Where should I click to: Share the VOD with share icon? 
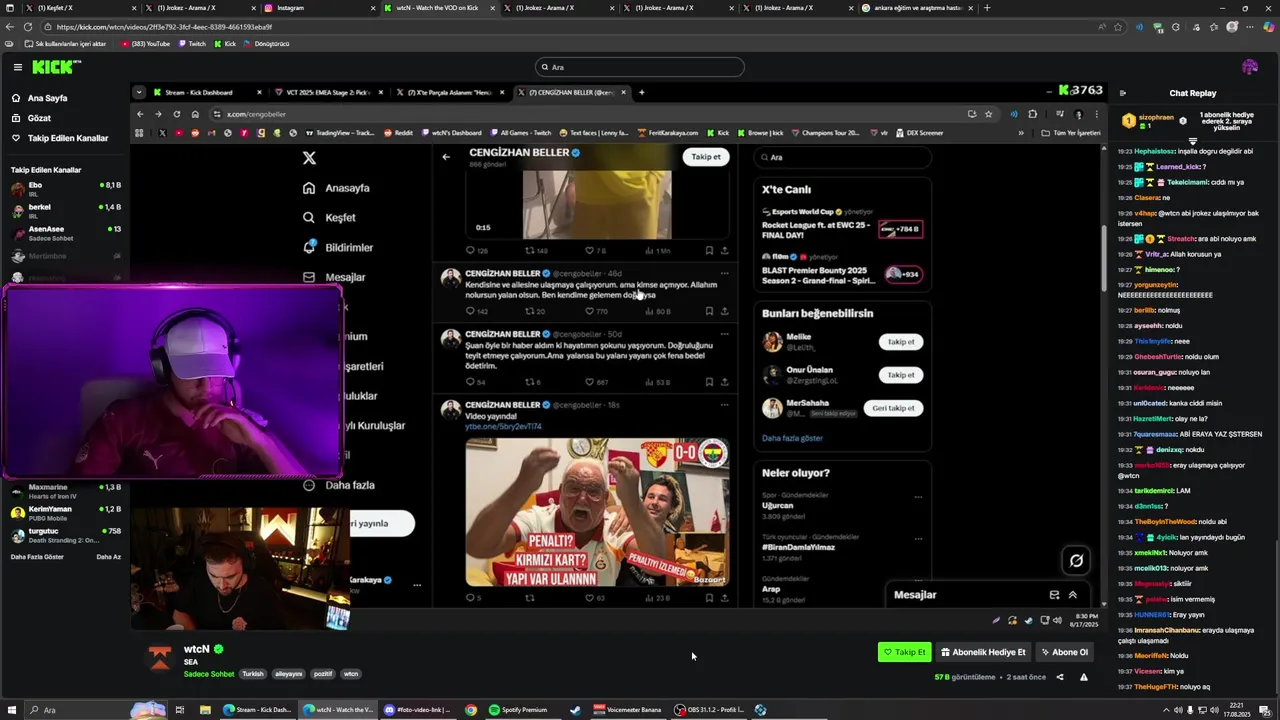[1060, 677]
